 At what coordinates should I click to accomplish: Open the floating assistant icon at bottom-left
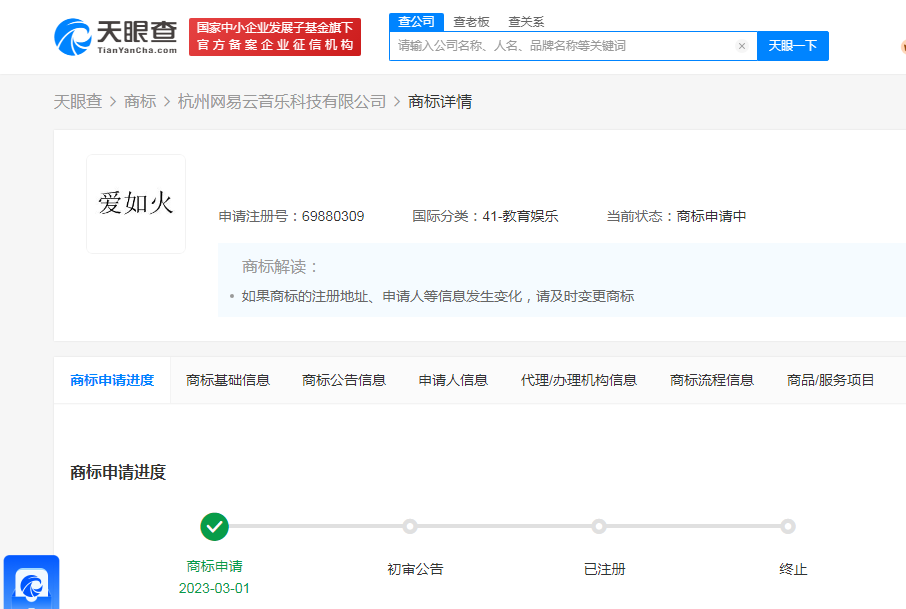32,584
